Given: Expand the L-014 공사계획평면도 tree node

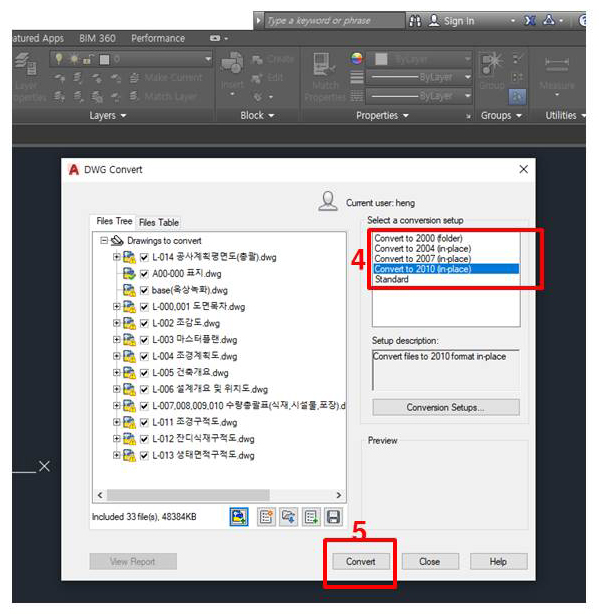Looking at the screenshot, I should [116, 257].
